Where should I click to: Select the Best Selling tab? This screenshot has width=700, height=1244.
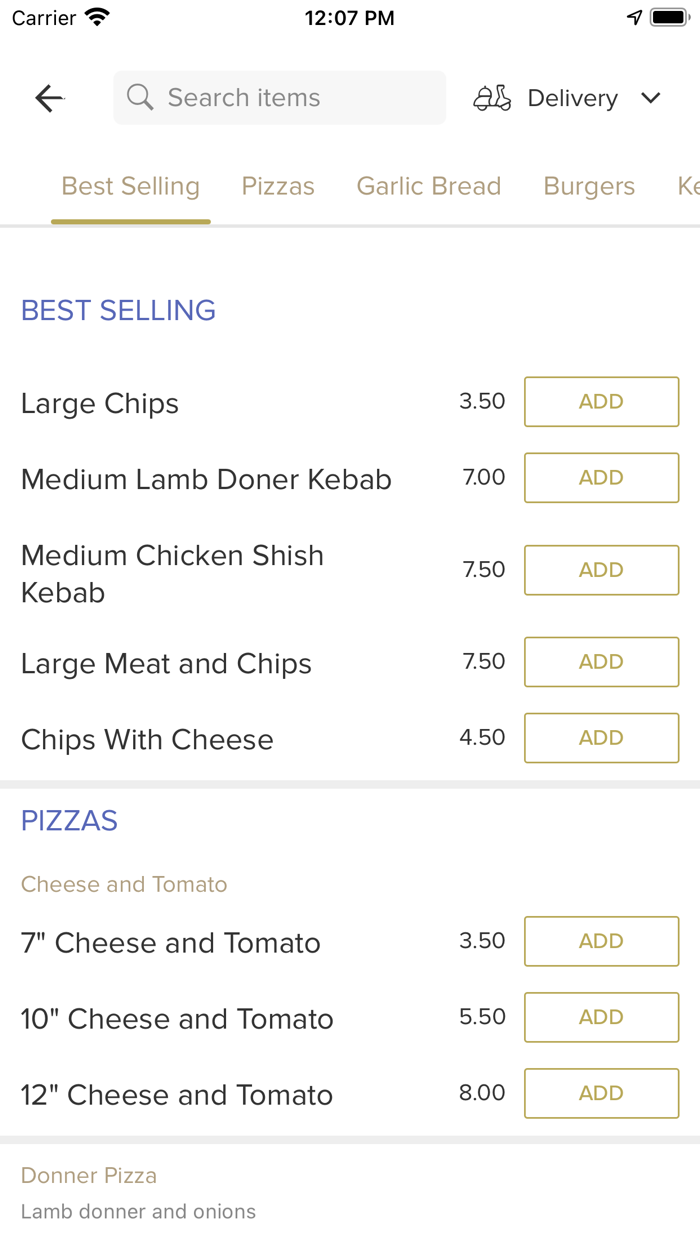130,186
